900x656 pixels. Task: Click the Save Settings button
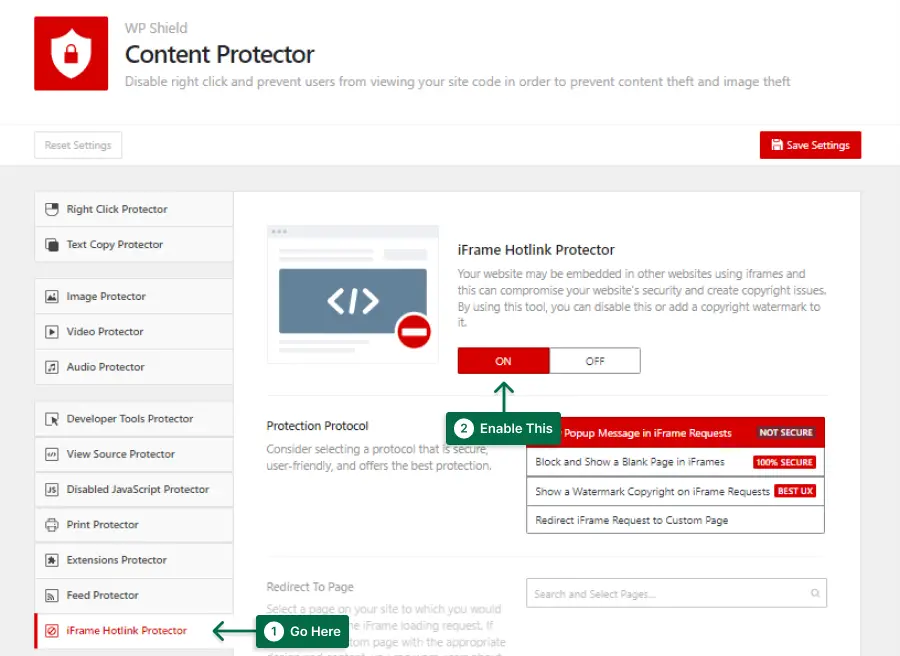(x=810, y=145)
